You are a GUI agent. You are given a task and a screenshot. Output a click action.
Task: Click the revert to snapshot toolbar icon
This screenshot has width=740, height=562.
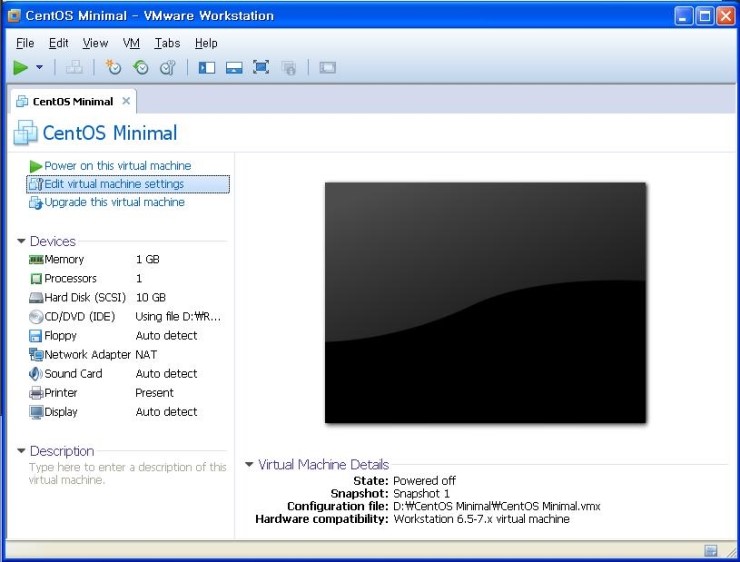[140, 68]
